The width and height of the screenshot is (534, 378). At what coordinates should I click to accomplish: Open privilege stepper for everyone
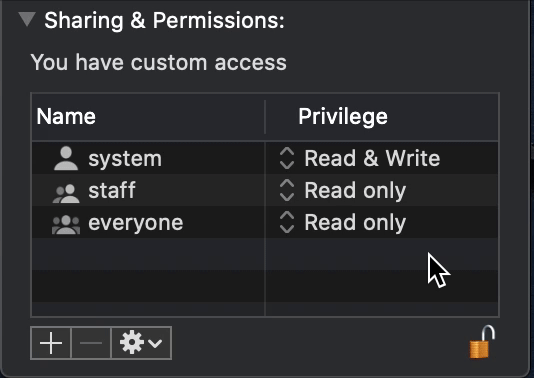(x=287, y=222)
